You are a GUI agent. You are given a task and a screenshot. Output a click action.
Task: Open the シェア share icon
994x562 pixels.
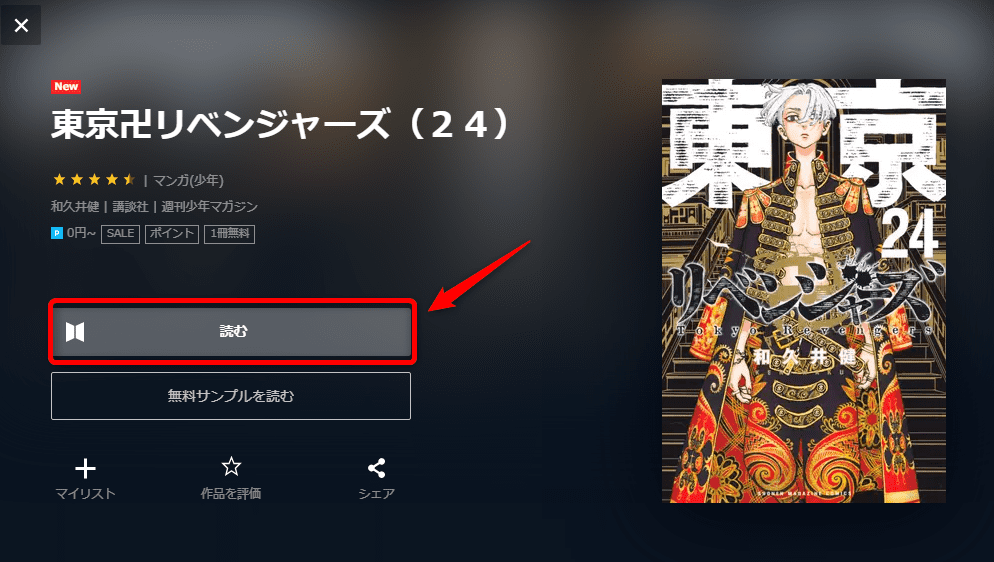[377, 468]
